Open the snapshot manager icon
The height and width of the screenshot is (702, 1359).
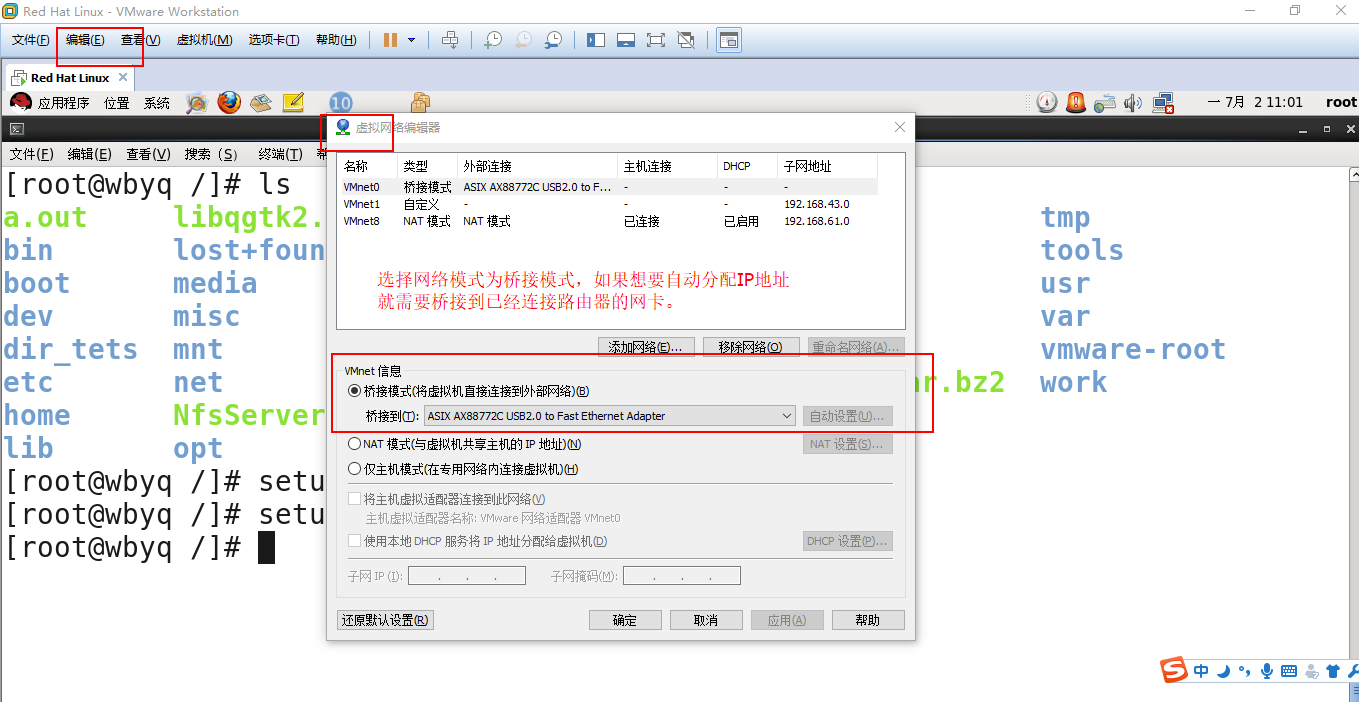[x=553, y=40]
